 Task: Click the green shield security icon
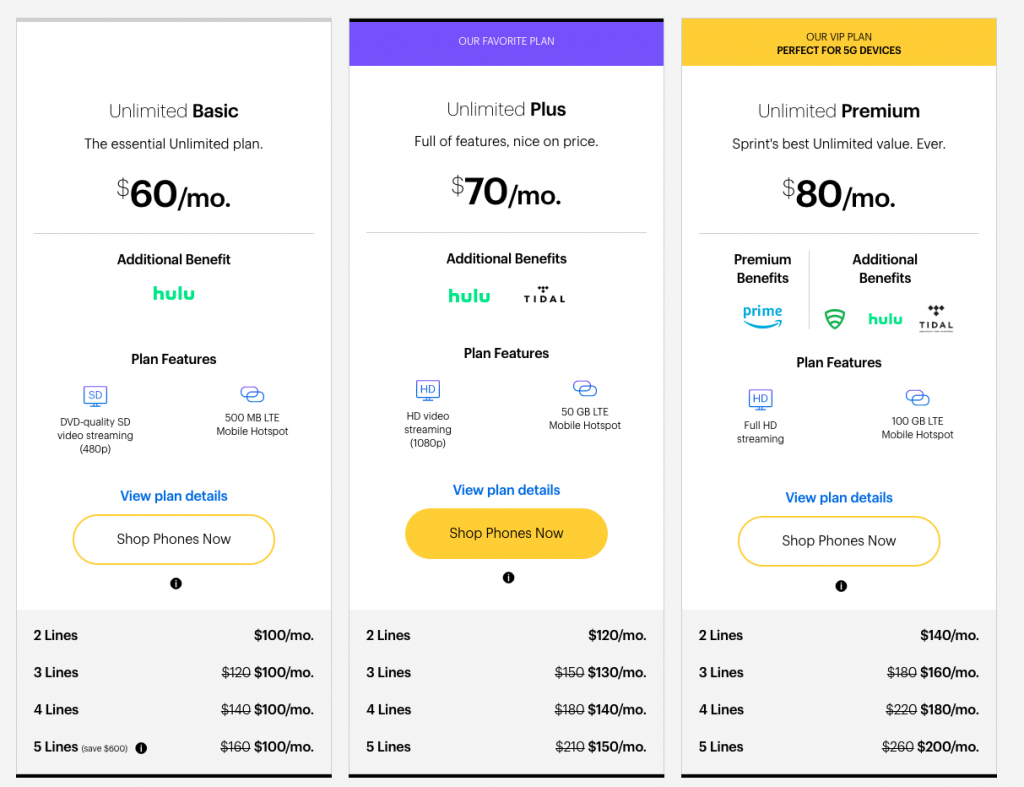point(834,319)
